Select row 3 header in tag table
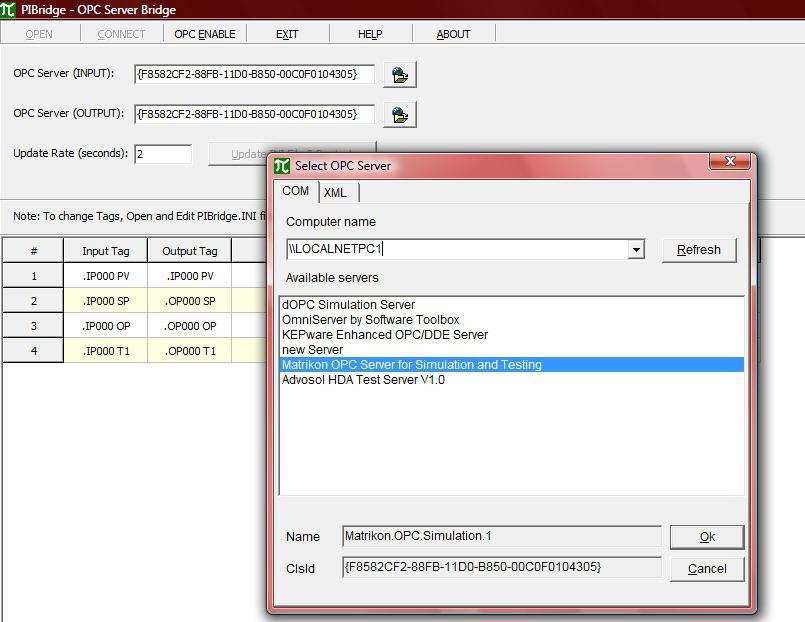 pyautogui.click(x=33, y=326)
